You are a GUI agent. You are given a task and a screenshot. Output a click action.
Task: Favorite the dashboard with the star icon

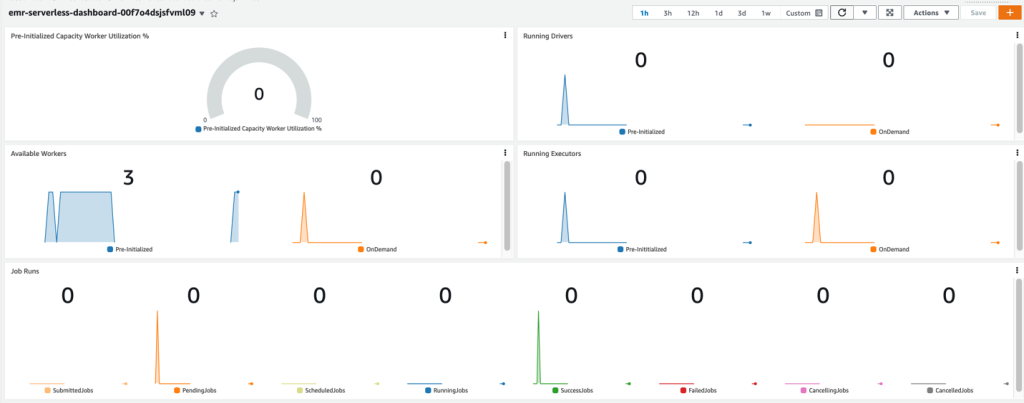pyautogui.click(x=214, y=13)
